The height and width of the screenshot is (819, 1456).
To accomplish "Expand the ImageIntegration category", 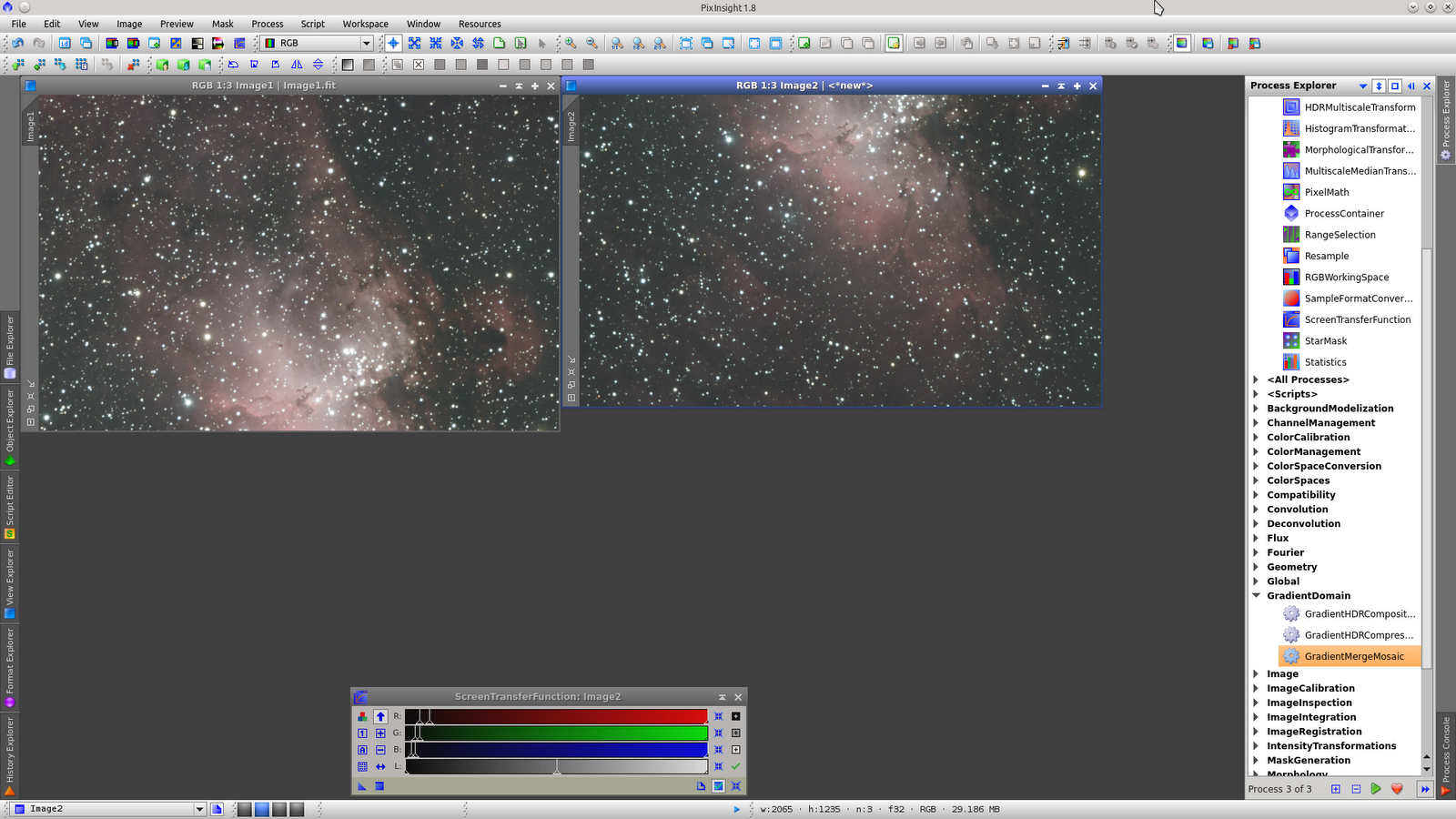I will point(1256,717).
